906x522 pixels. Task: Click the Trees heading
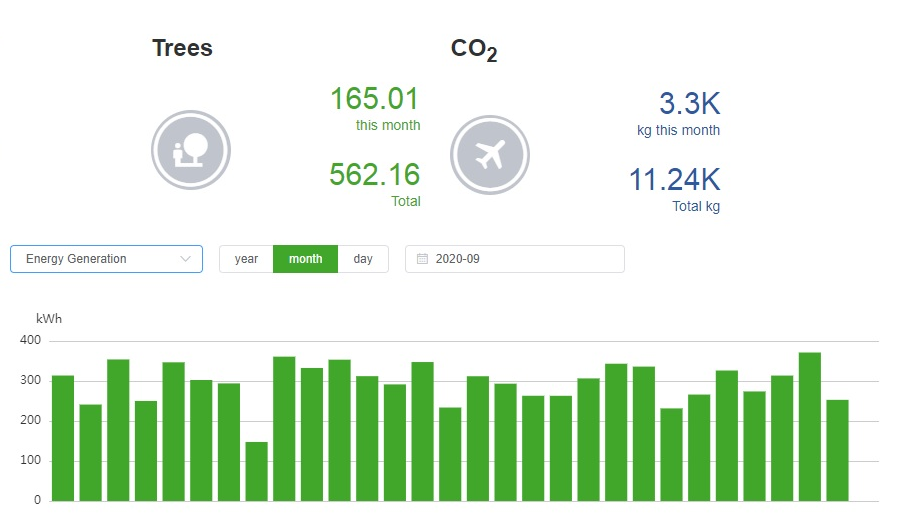point(182,48)
